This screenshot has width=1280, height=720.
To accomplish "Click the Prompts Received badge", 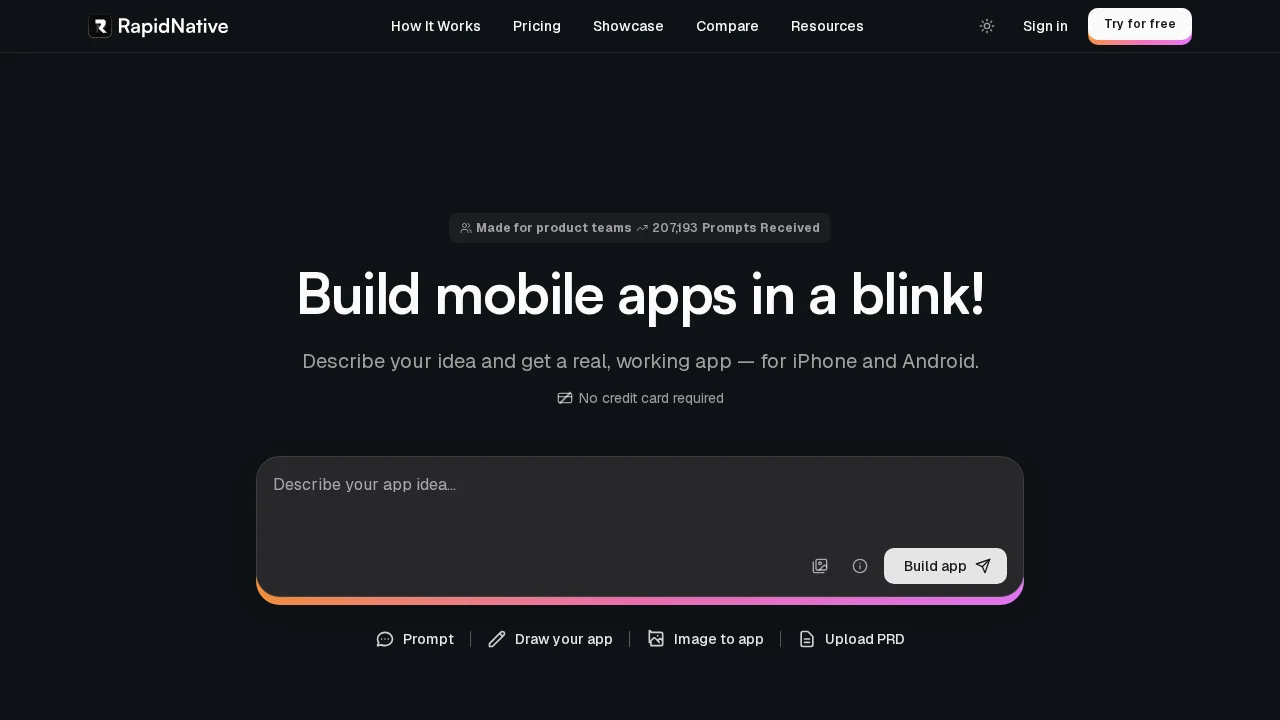I will click(640, 228).
